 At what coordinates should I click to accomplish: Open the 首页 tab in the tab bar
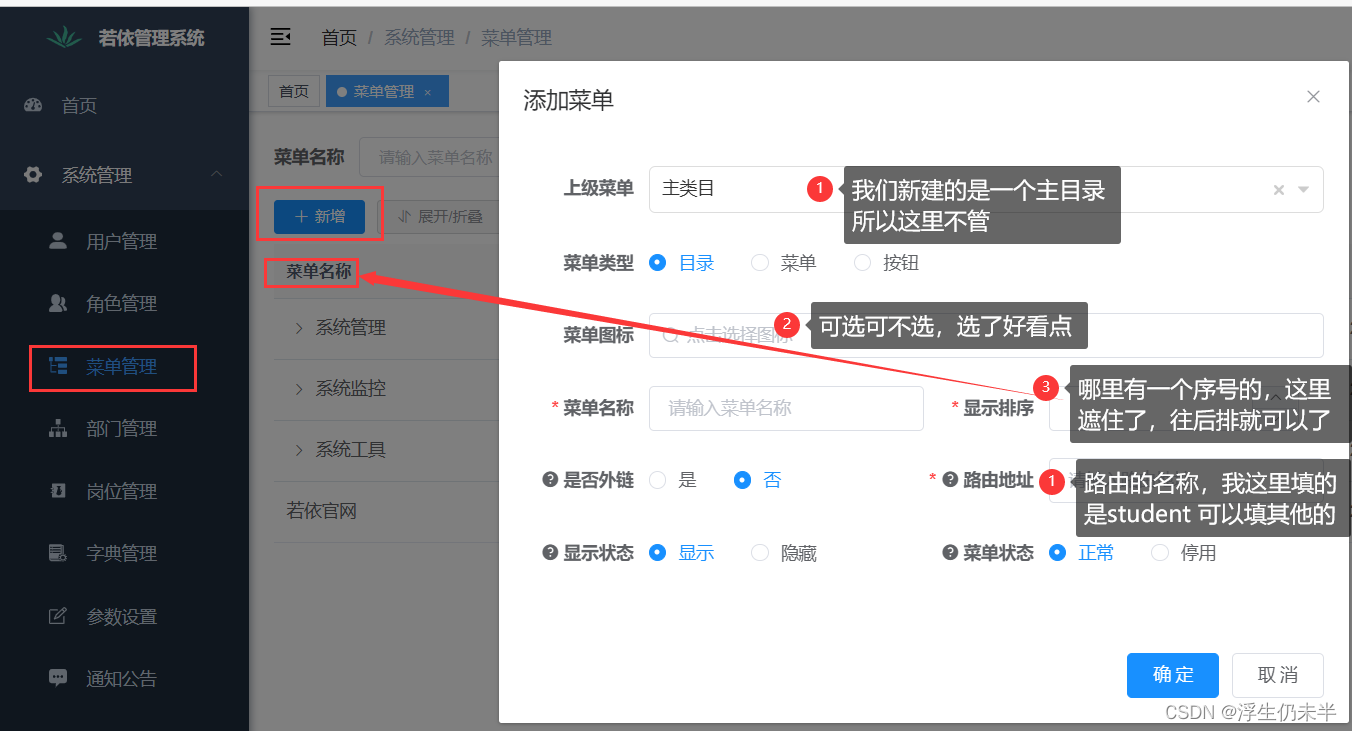pos(294,91)
